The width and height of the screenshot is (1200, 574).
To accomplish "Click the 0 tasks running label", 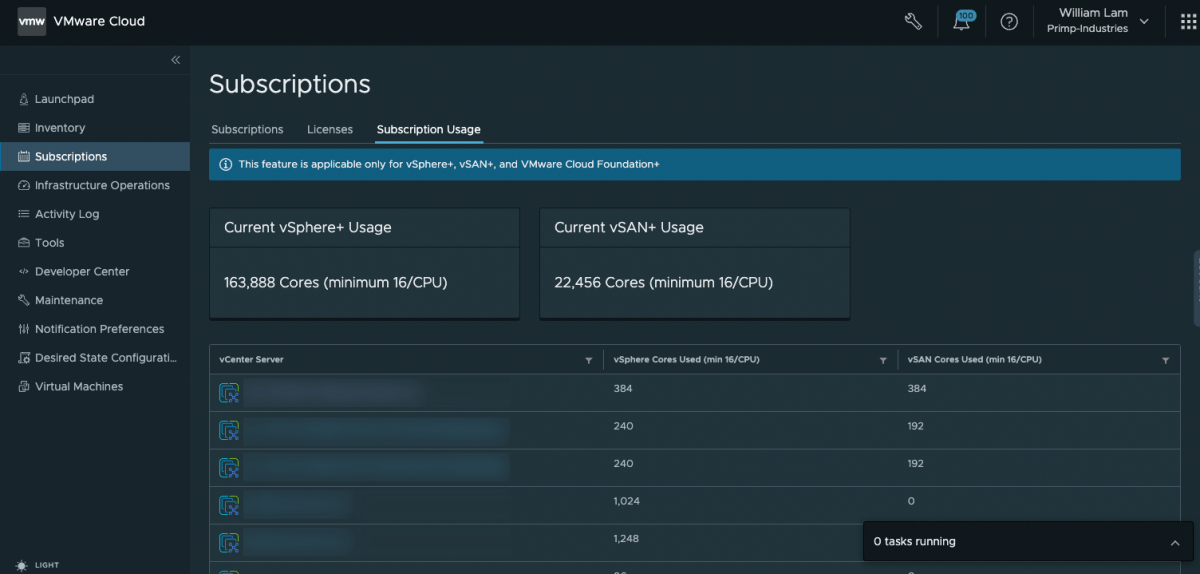I will (x=914, y=542).
